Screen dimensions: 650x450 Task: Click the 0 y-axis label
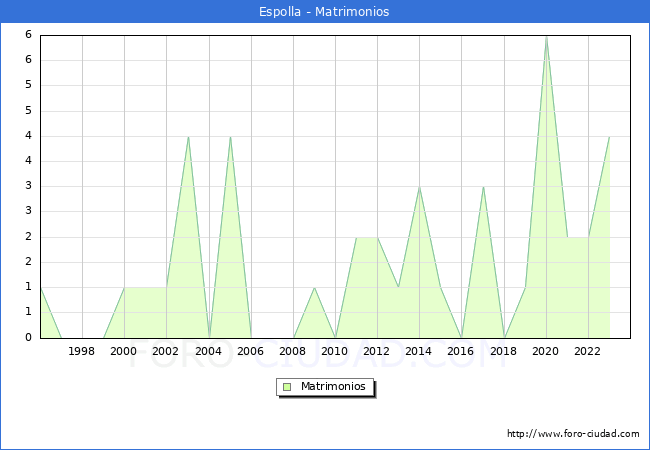coord(28,337)
